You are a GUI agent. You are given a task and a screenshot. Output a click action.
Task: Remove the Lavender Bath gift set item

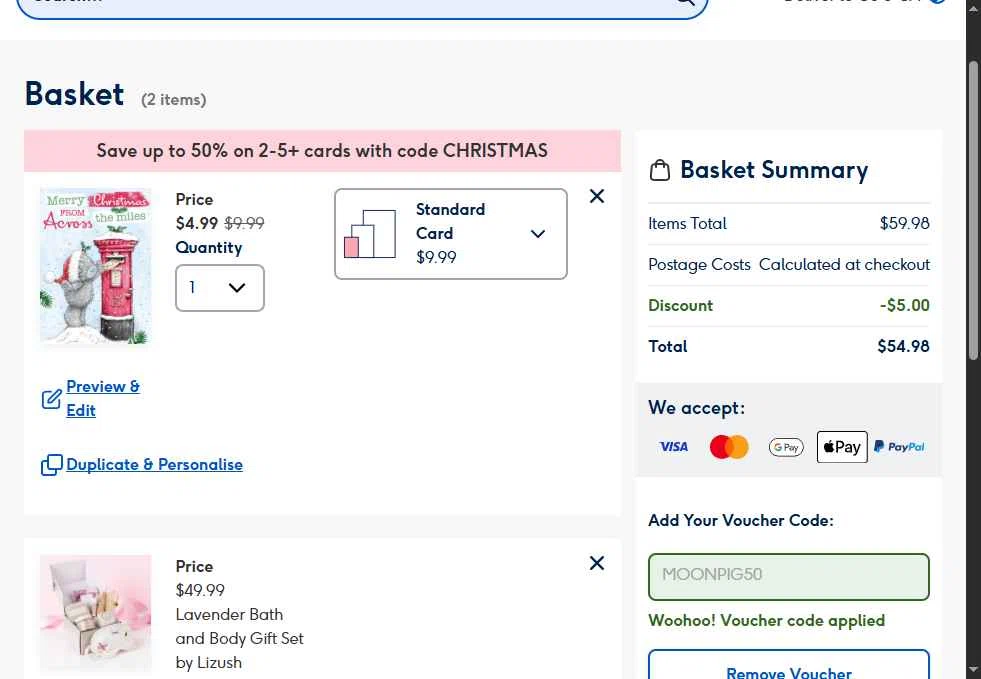[597, 563]
